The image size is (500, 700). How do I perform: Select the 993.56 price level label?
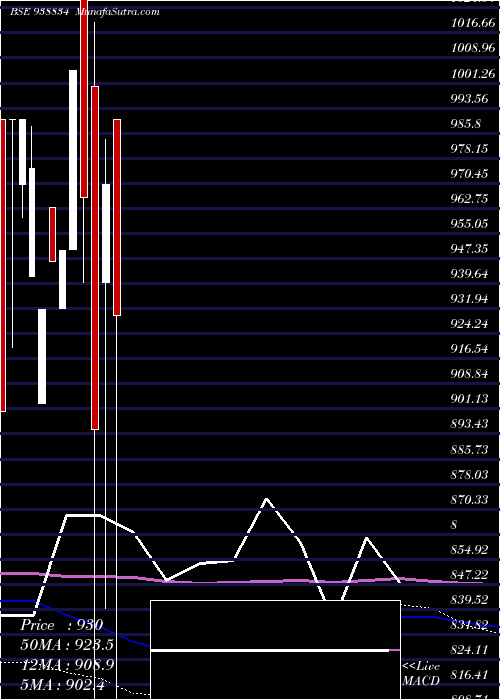(x=469, y=99)
